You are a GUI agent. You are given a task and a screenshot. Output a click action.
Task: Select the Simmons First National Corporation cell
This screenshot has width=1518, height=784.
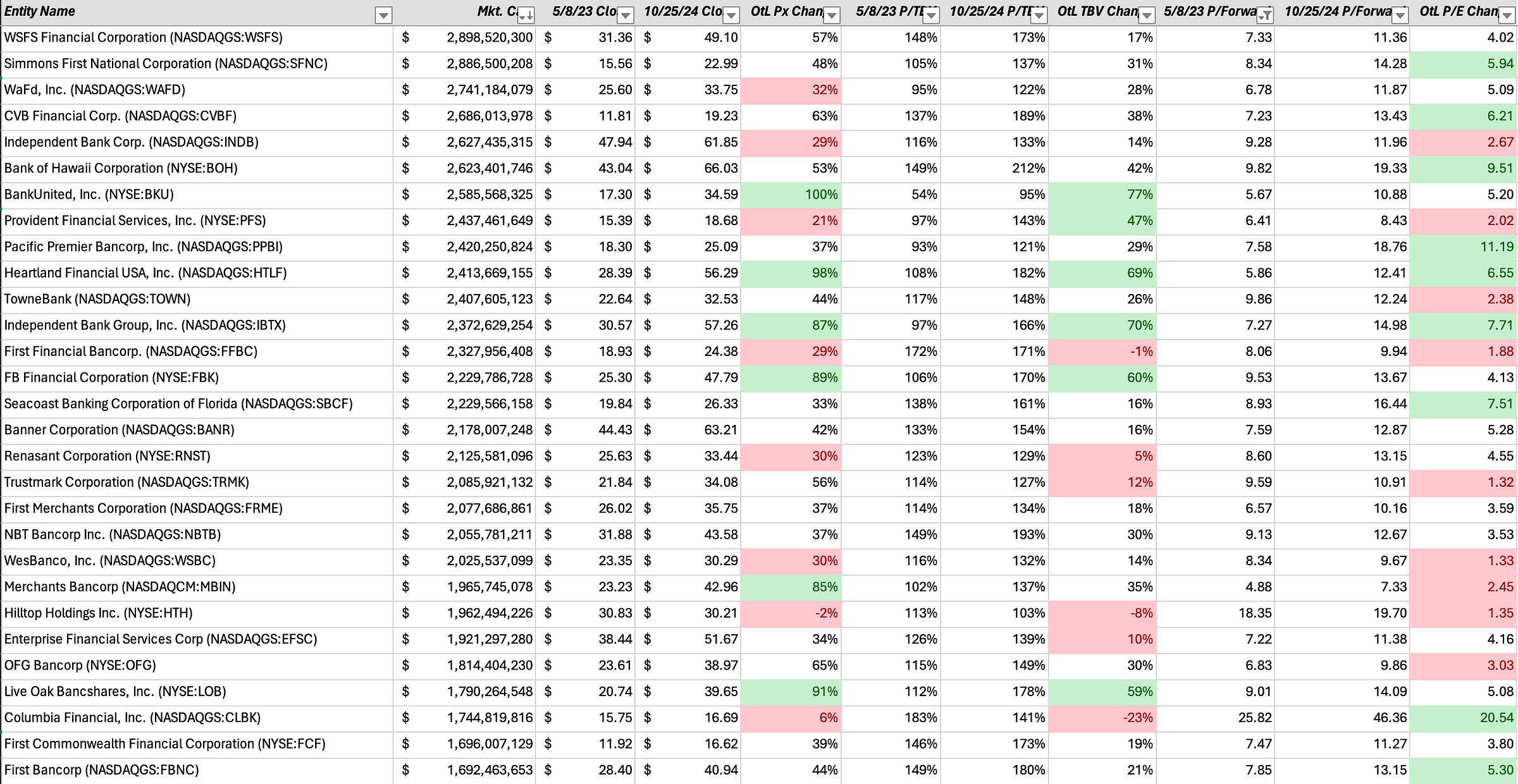pos(197,64)
